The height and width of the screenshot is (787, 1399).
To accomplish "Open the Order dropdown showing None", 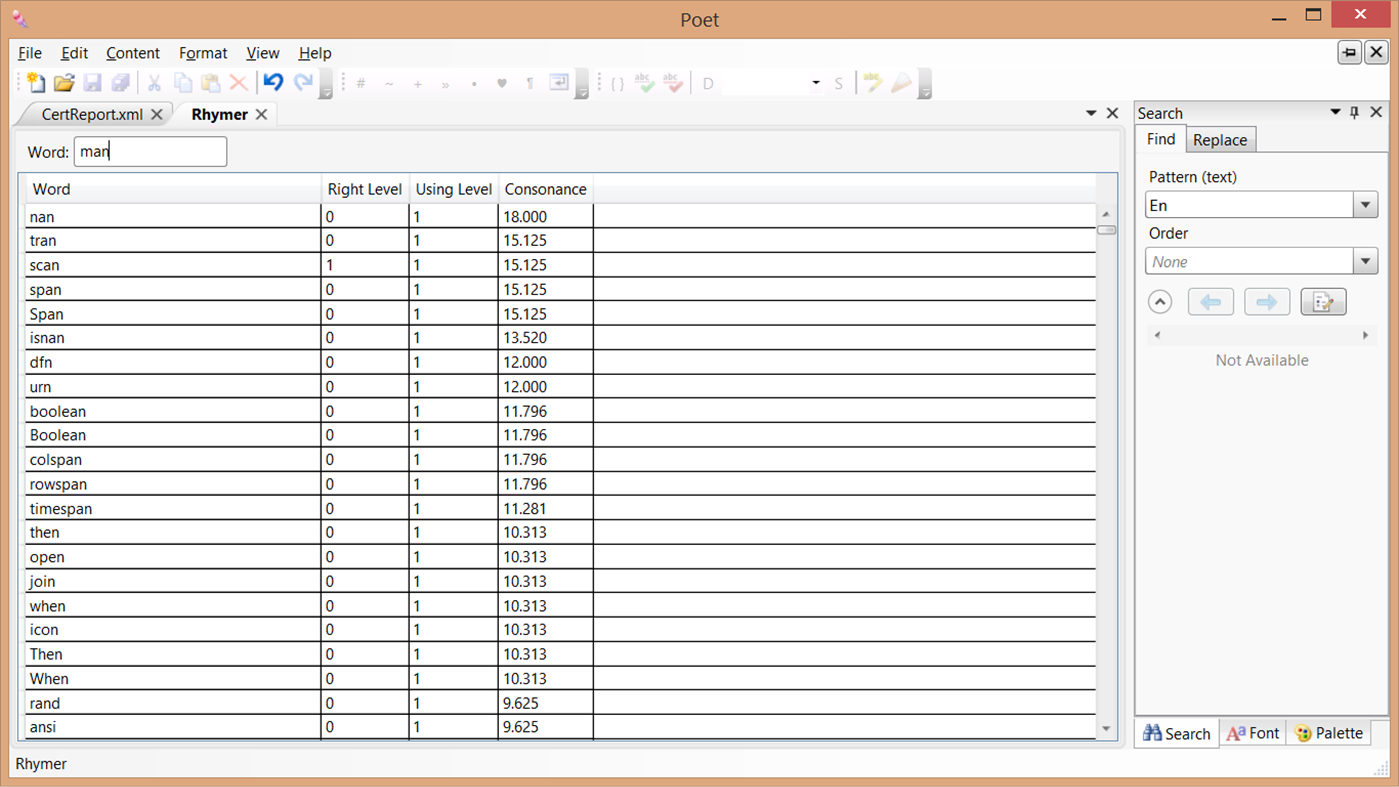I will (x=1365, y=261).
